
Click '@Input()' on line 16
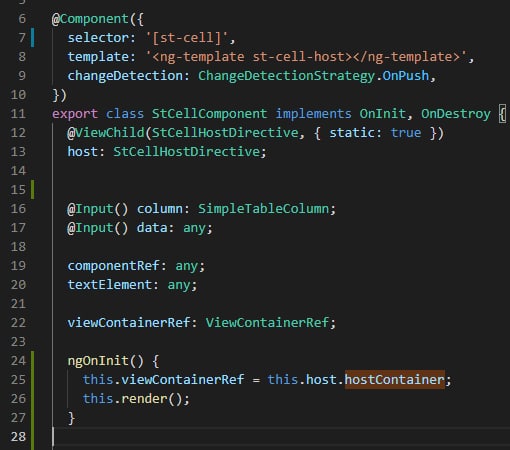(x=98, y=209)
